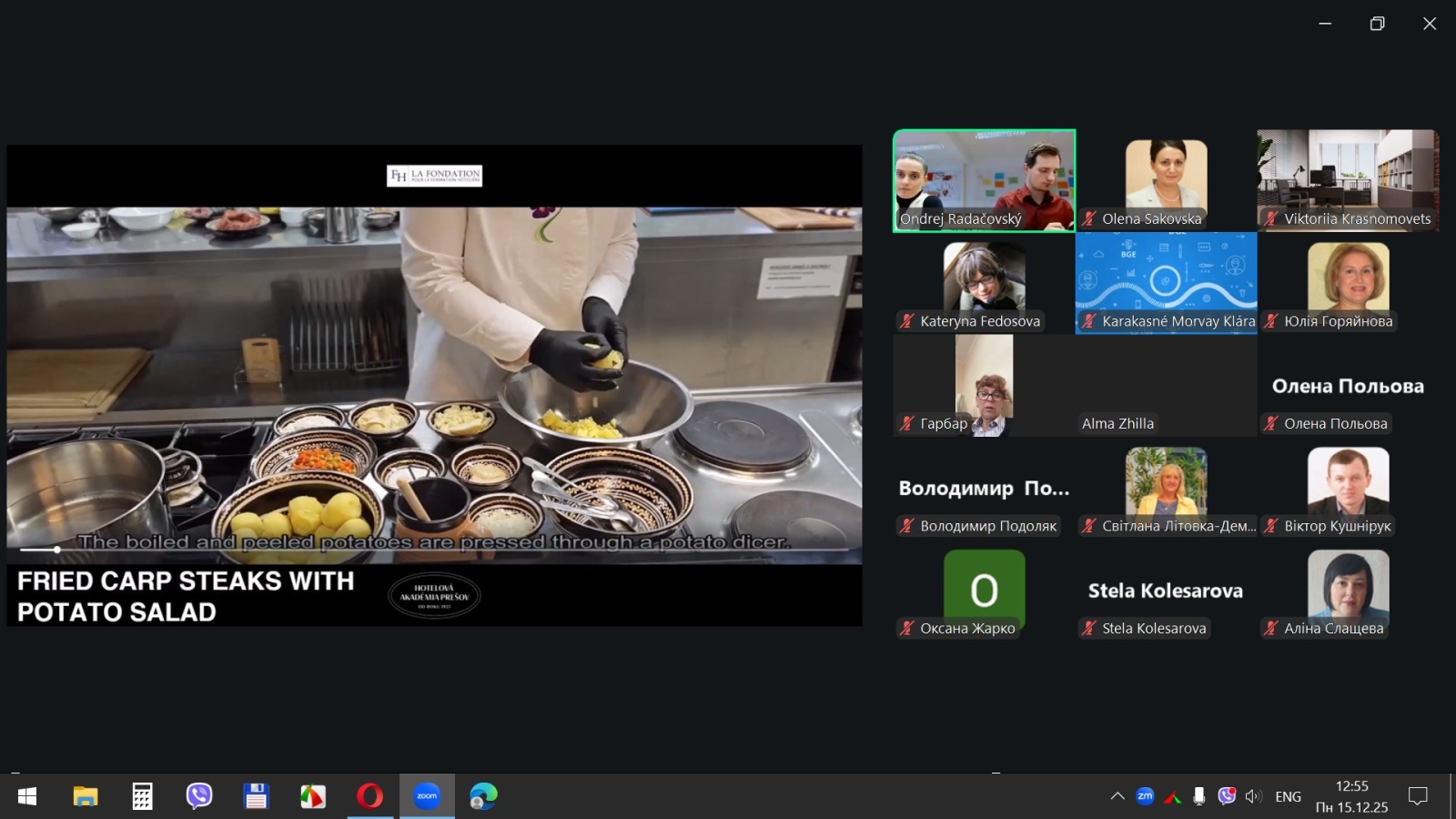Viewport: 1456px width, 819px height.
Task: Click the Zoom tray icon
Action: tap(1145, 796)
